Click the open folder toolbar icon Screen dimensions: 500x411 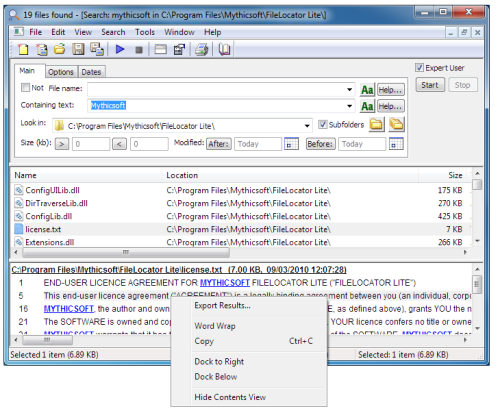click(60, 49)
